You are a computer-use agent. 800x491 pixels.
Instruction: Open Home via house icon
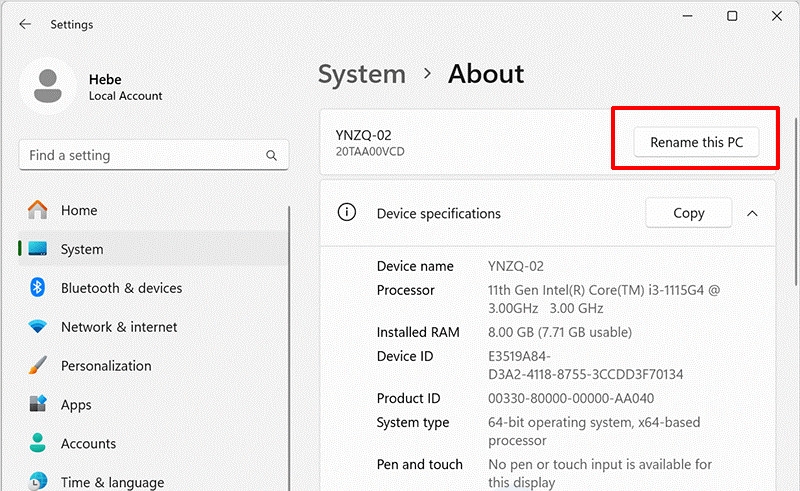[x=38, y=210]
